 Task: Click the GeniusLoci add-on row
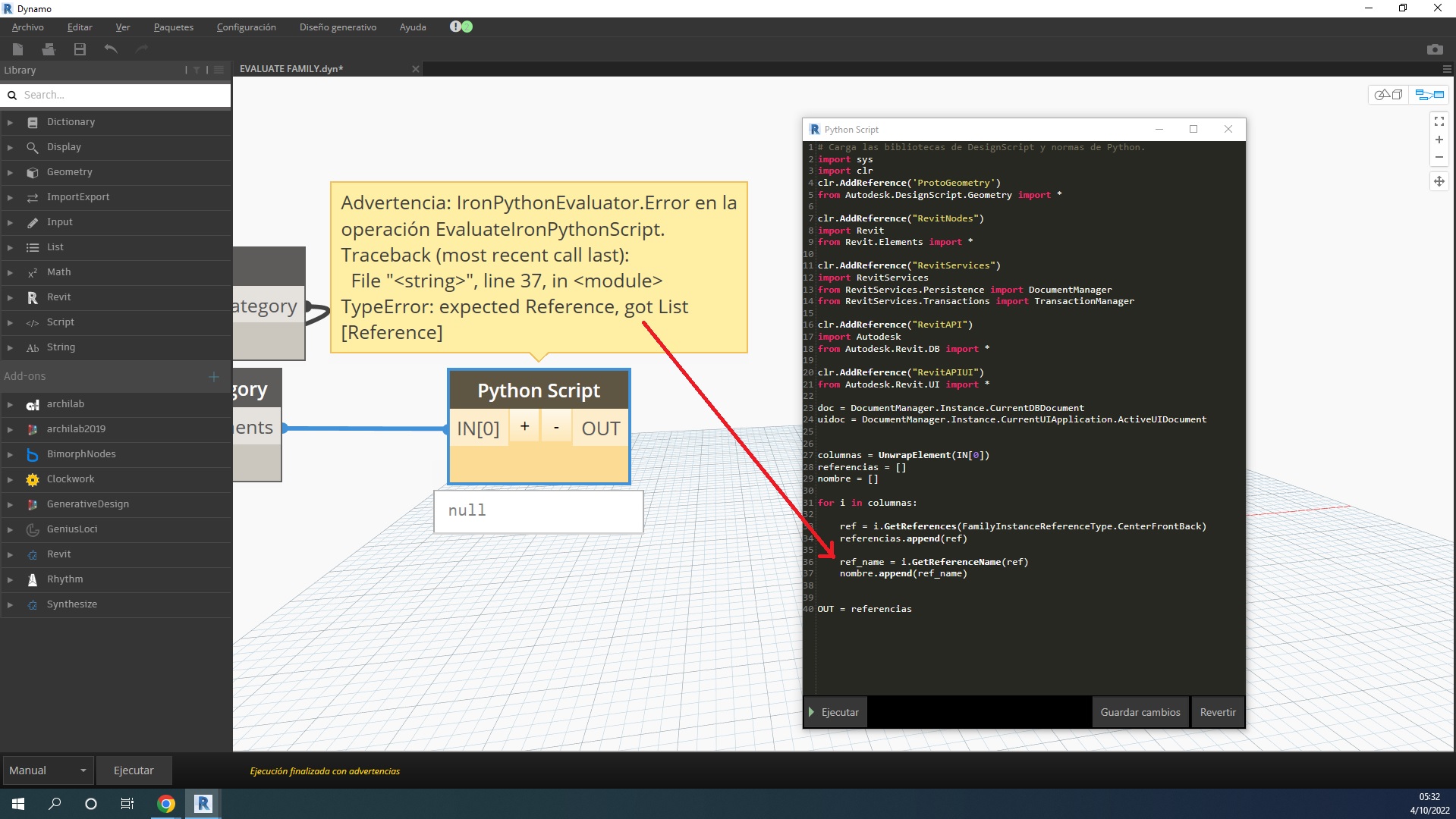coord(116,529)
